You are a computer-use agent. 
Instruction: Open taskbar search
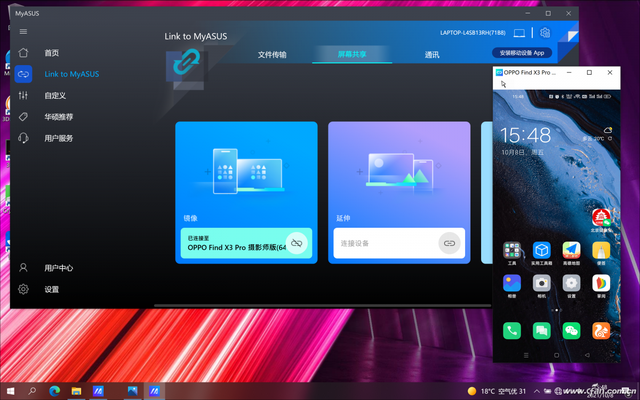[x=32, y=391]
